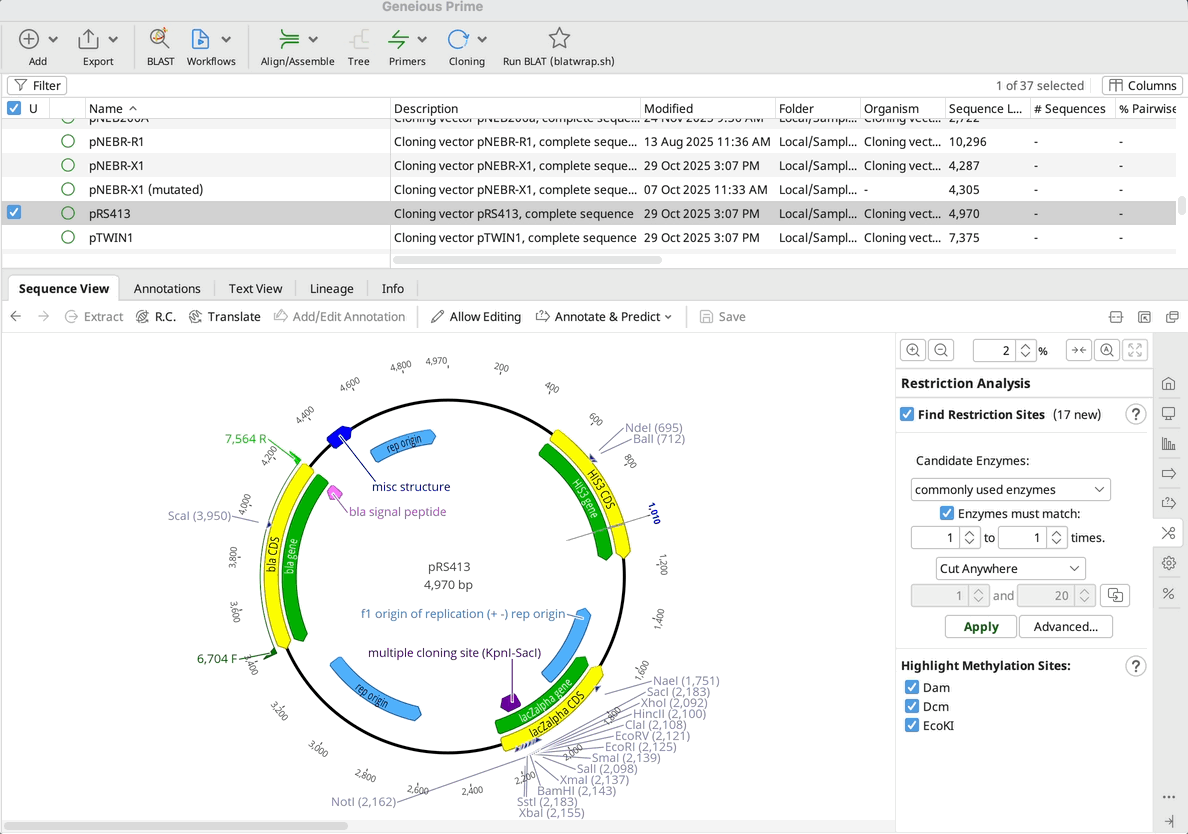
Task: Open the commonly used enzymes dropdown
Action: coord(1011,490)
